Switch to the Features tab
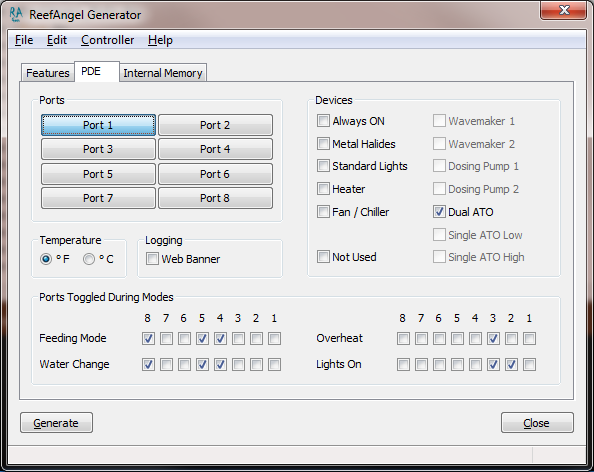 pyautogui.click(x=48, y=73)
